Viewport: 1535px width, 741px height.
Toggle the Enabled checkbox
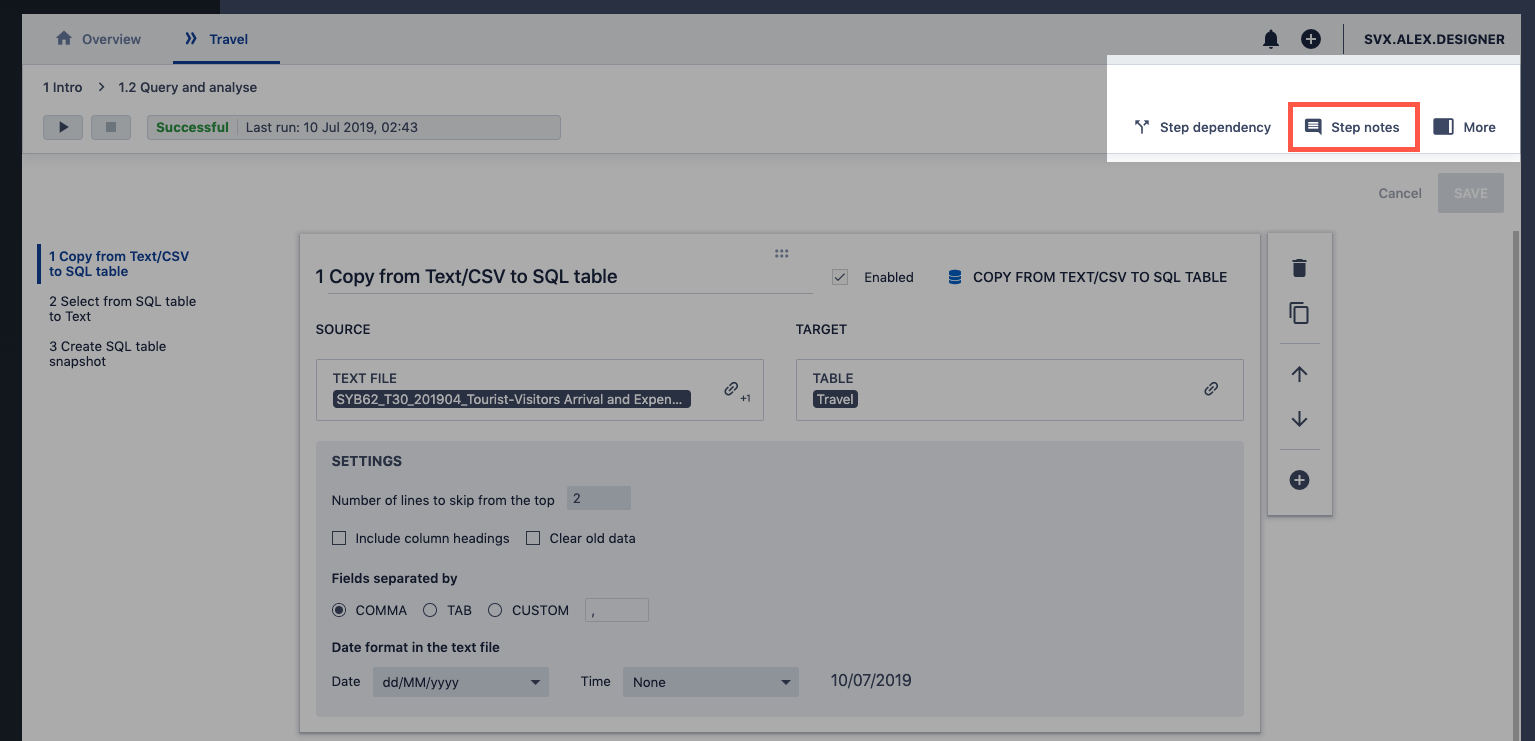840,277
